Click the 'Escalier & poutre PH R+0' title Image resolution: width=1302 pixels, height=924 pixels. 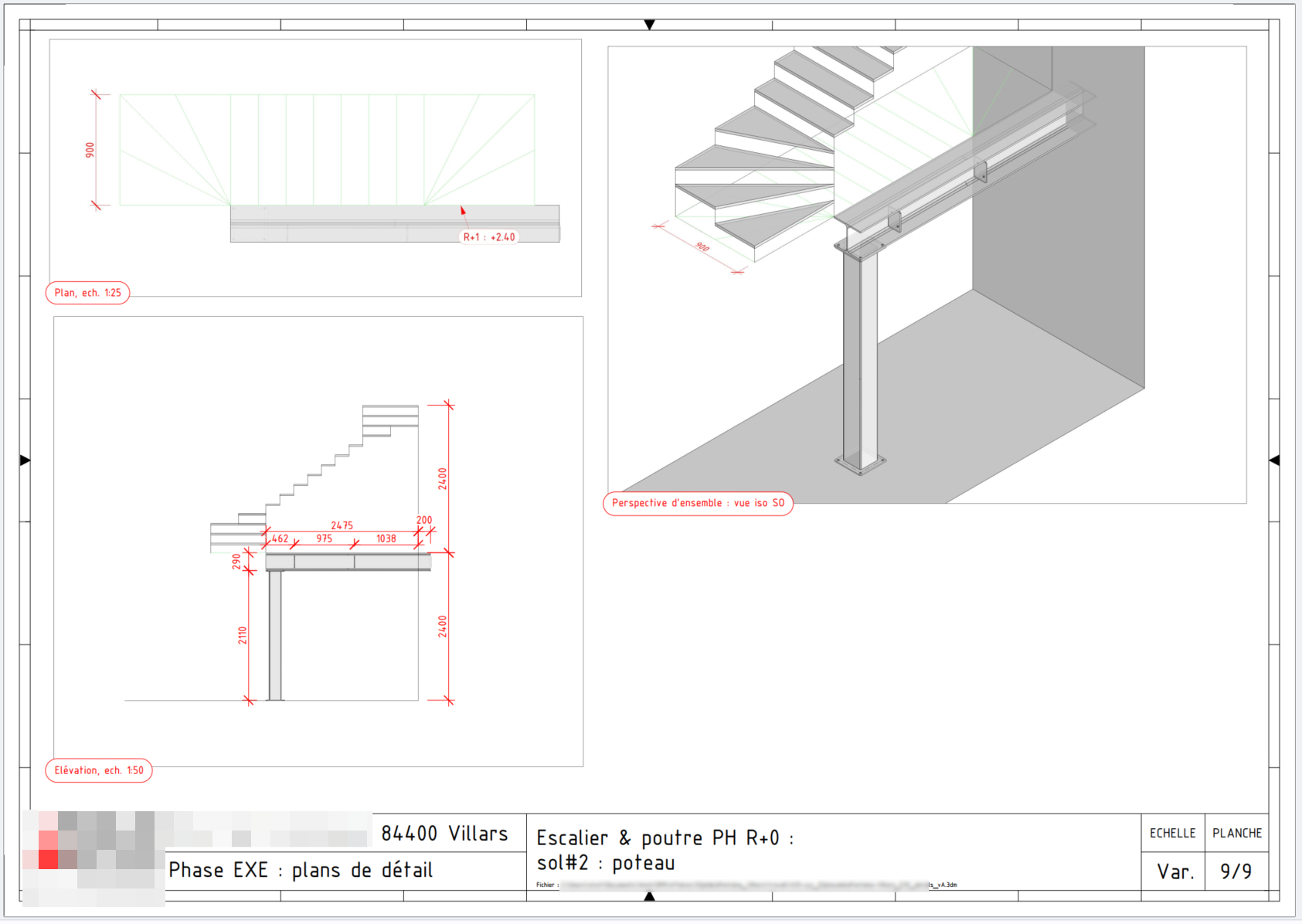(x=665, y=838)
